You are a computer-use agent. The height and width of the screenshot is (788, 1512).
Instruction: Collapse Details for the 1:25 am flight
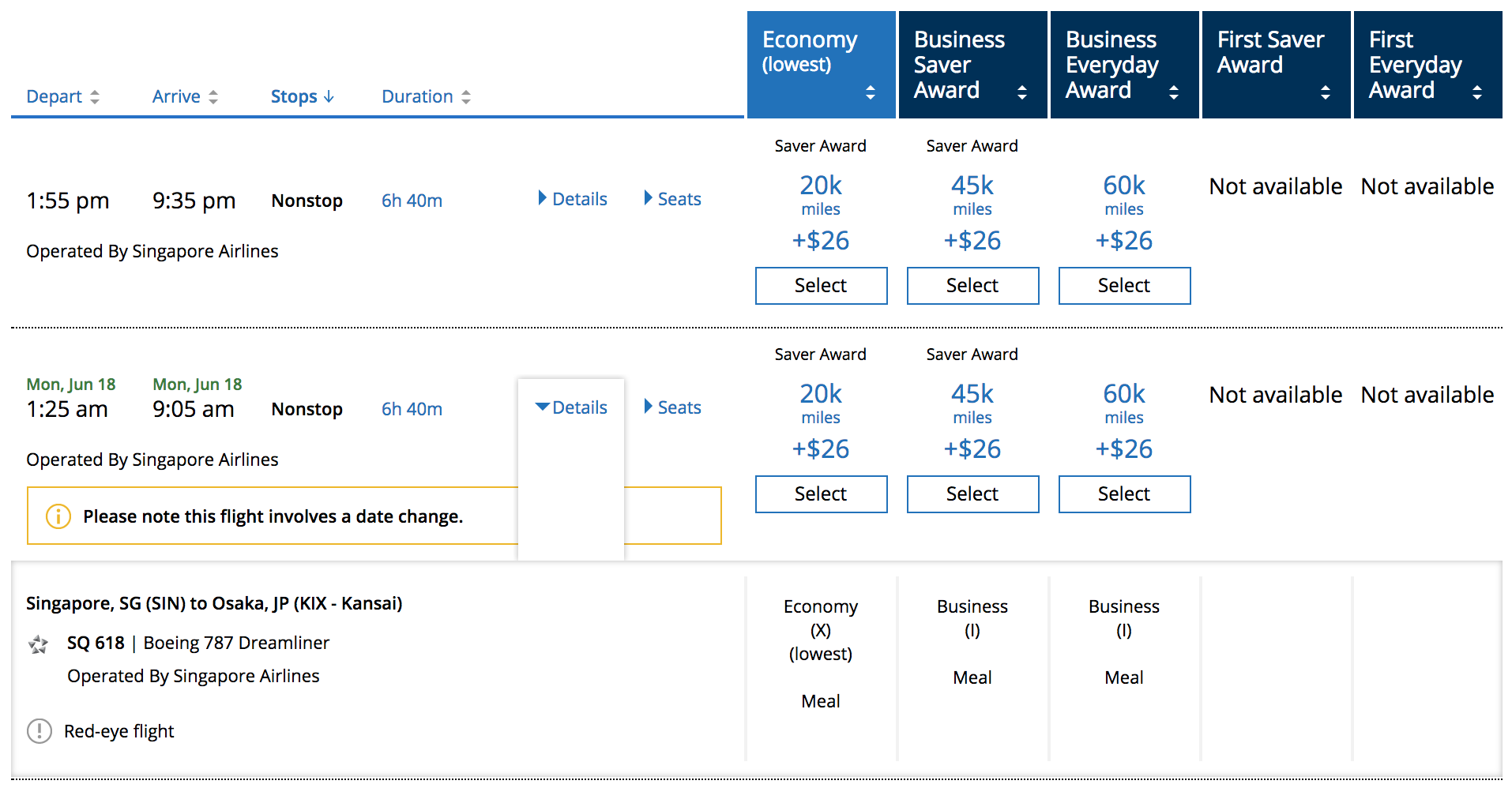572,407
